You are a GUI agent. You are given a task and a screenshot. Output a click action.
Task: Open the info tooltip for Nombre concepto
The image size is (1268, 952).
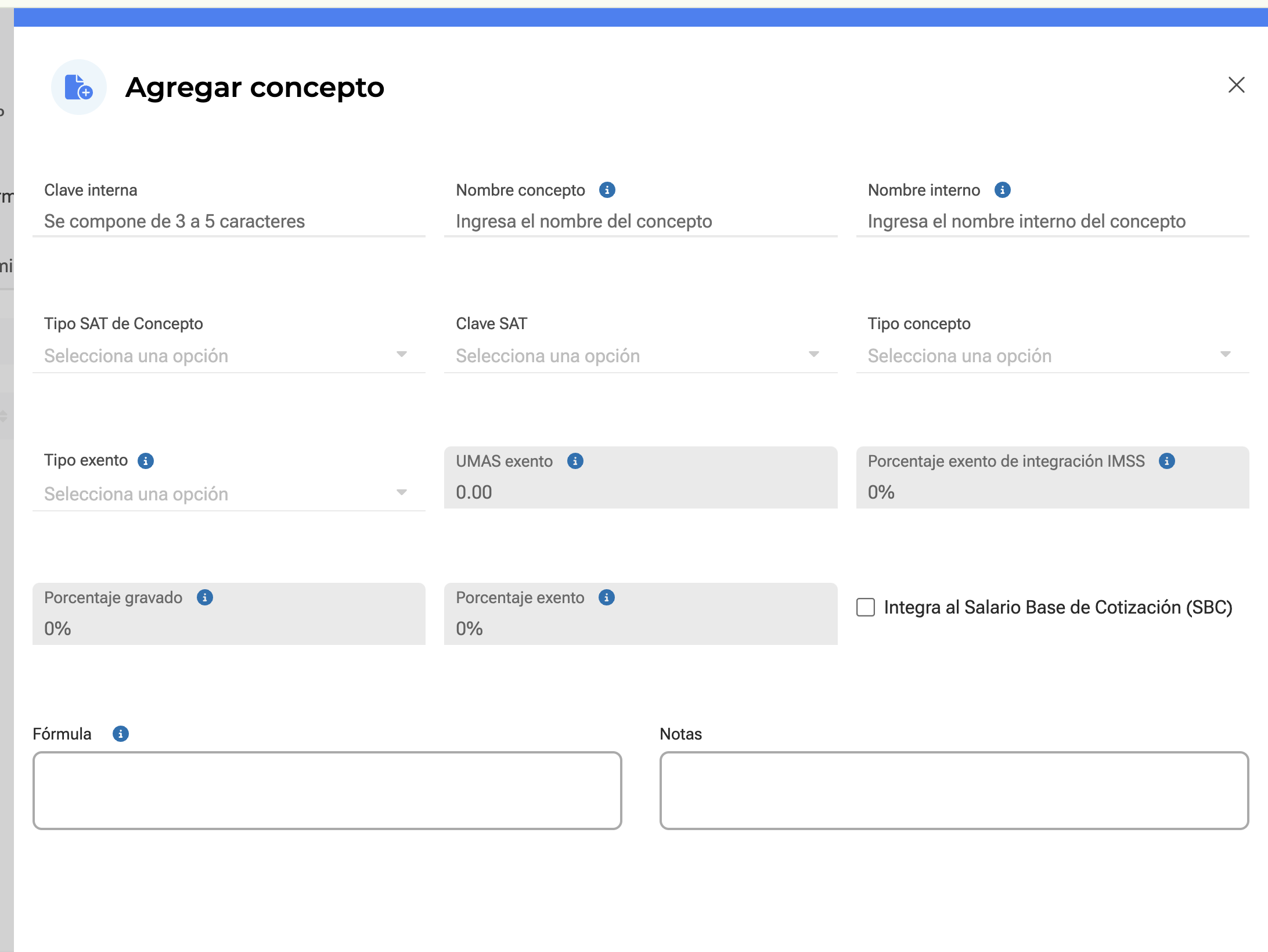tap(607, 189)
